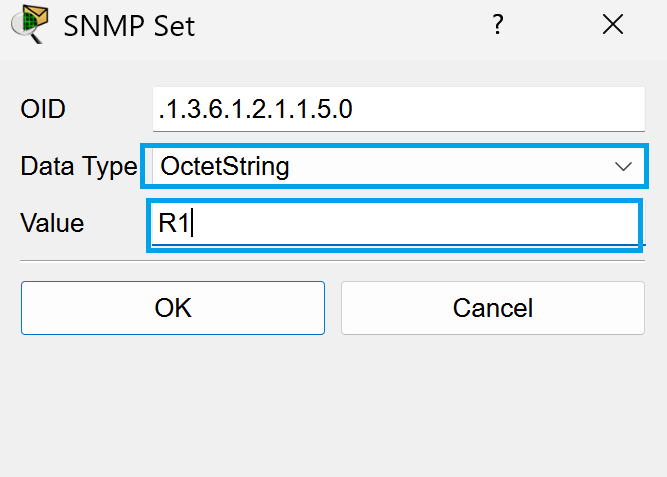Click the OID label
Viewport: 667px width, 477px height.
pos(43,109)
